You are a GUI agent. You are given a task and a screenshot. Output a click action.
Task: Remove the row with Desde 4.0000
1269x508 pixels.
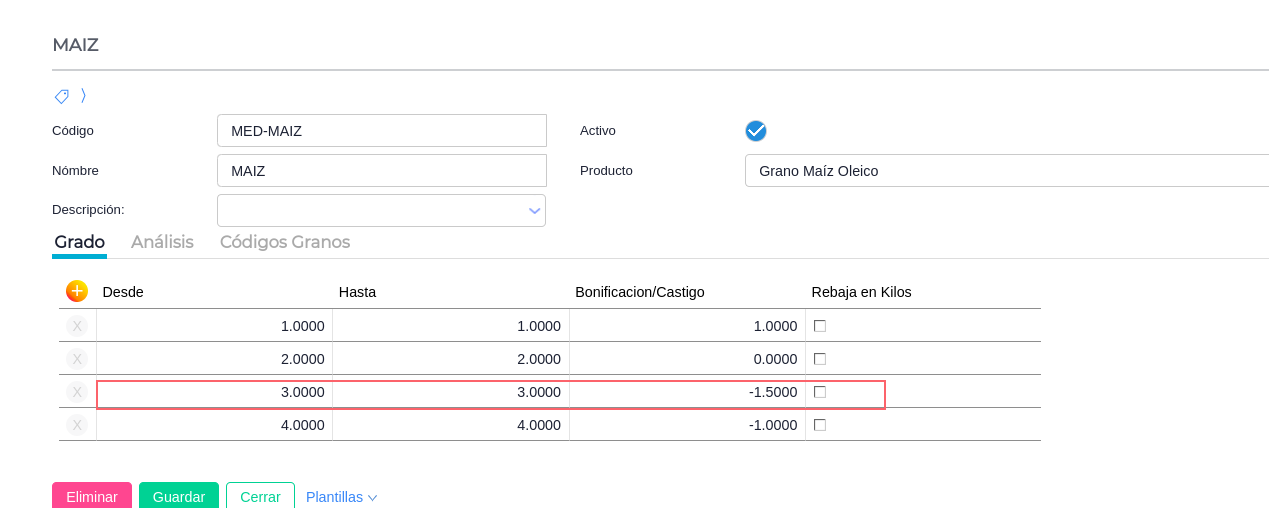pos(77,425)
